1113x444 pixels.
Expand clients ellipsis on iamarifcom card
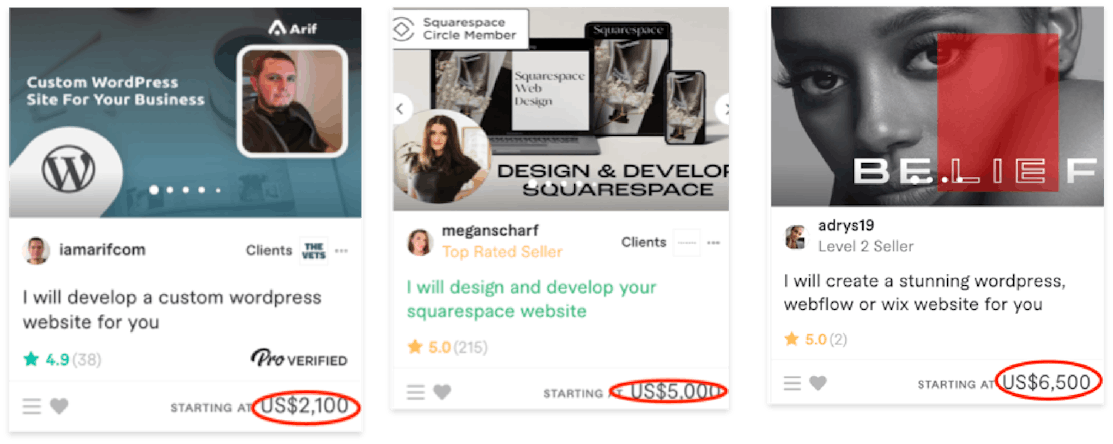pyautogui.click(x=341, y=250)
